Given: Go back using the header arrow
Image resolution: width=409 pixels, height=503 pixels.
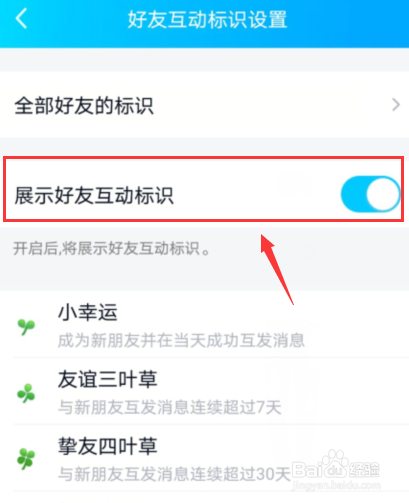Looking at the screenshot, I should tap(21, 19).
